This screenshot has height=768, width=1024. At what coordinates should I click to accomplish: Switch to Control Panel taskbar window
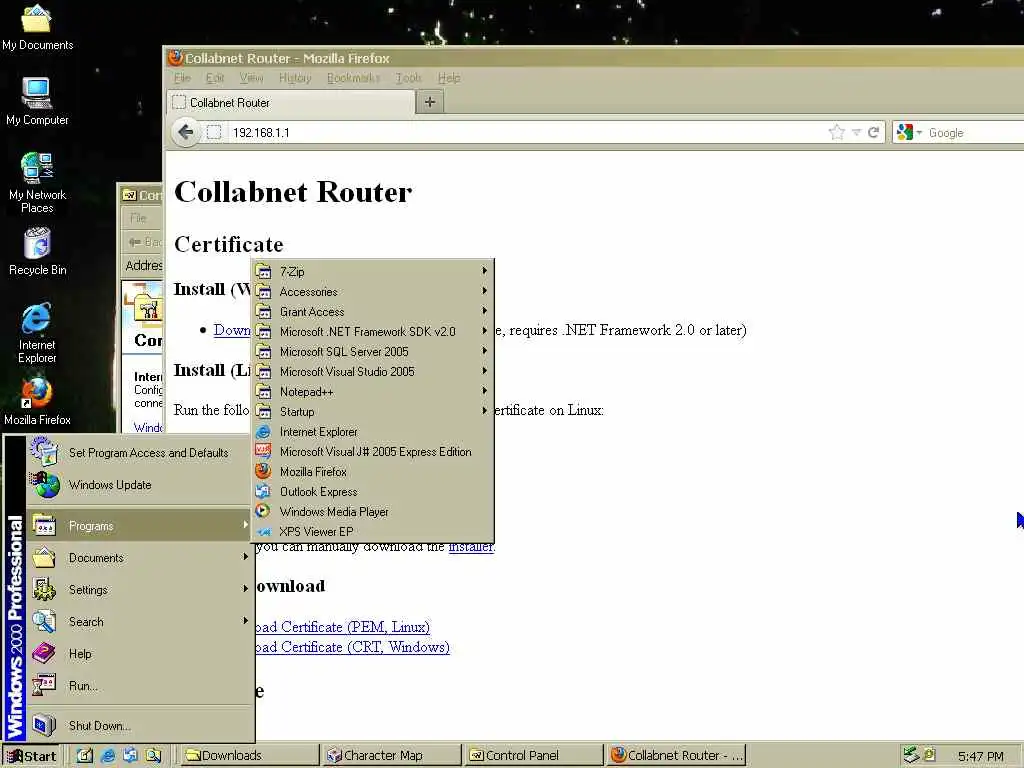[x=534, y=756]
